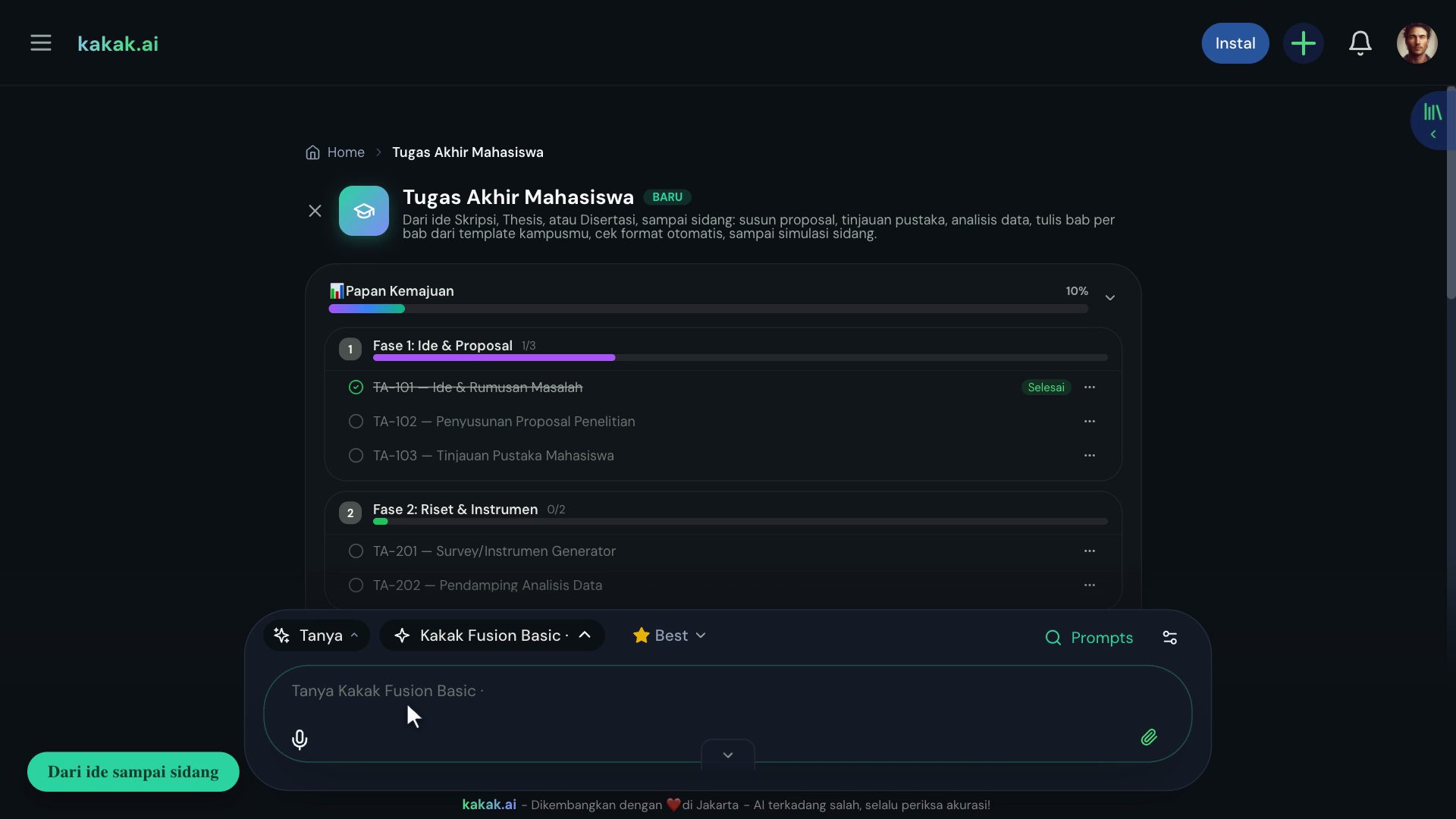Click the Papan Kemajuan chart icon
The image size is (1456, 819).
coord(336,291)
